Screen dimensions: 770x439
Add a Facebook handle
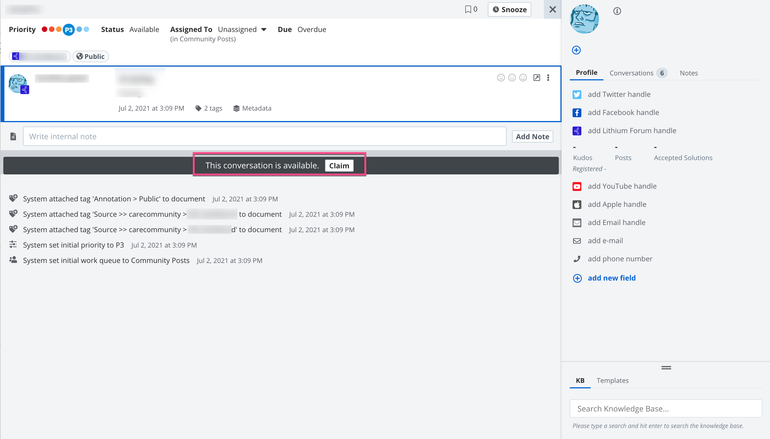tap(623, 112)
